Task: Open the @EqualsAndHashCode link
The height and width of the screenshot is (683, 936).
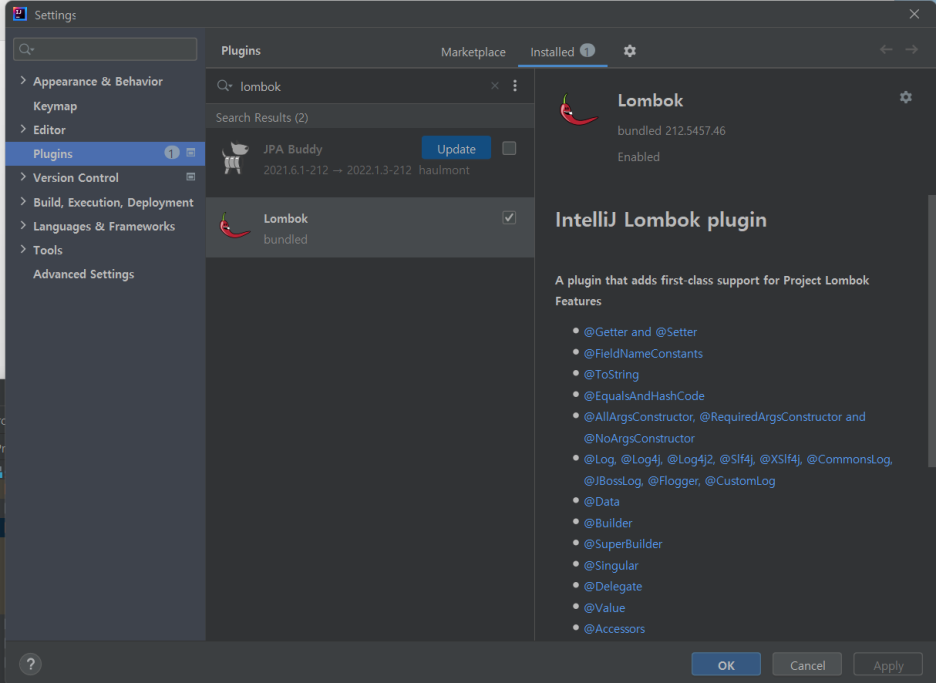Action: point(644,396)
